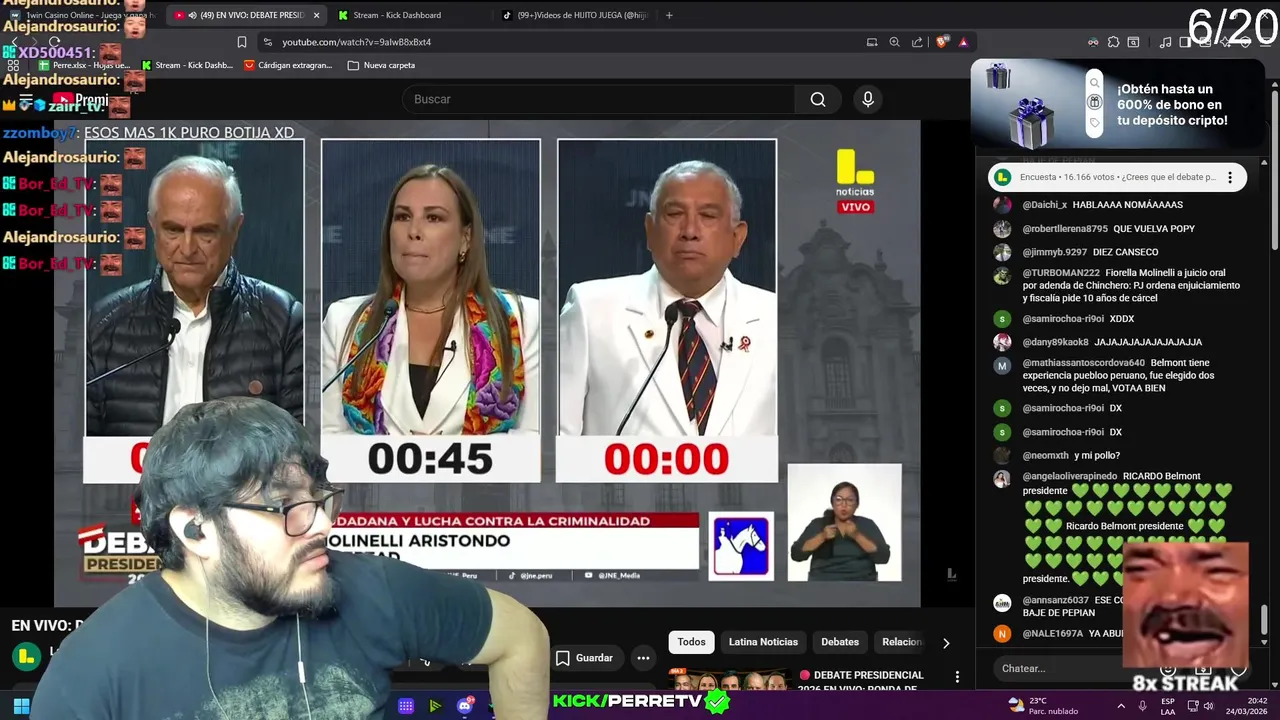Close the EN VIVO: DEBATE PRESIDENCIAL tab
Screen dimensions: 1280x720
(316, 15)
